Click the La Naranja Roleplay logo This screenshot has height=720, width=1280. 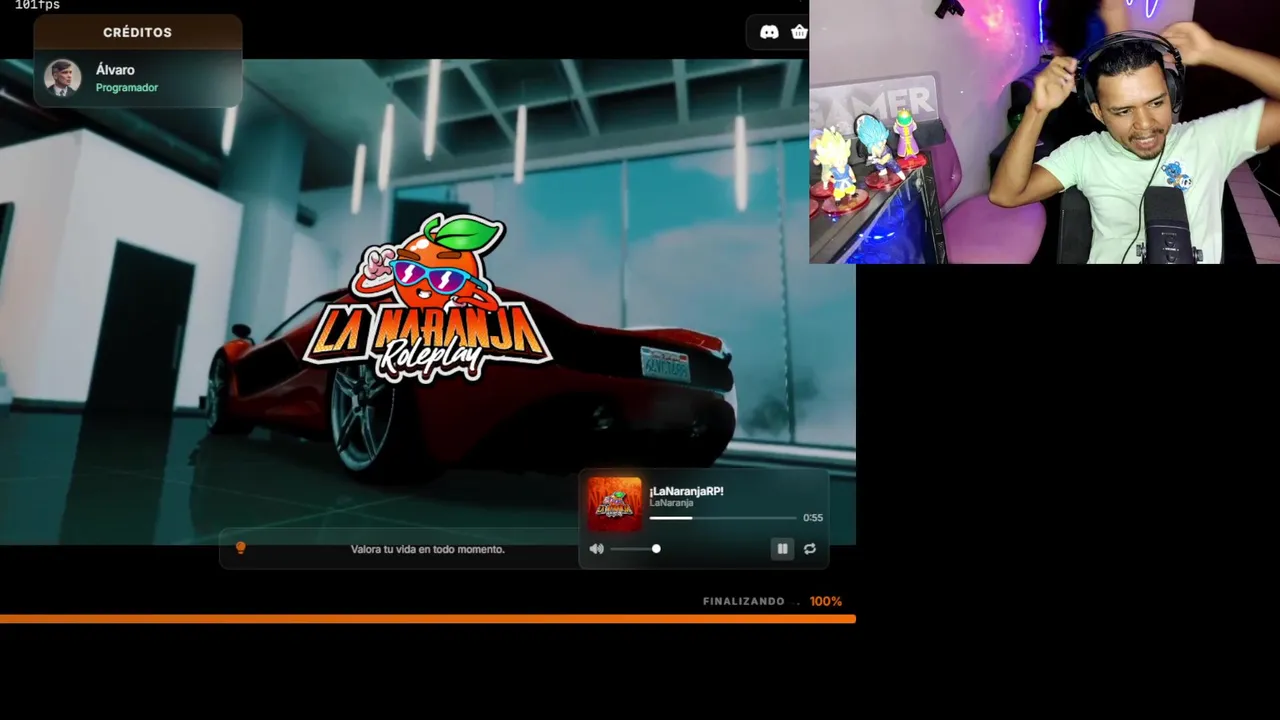428,298
